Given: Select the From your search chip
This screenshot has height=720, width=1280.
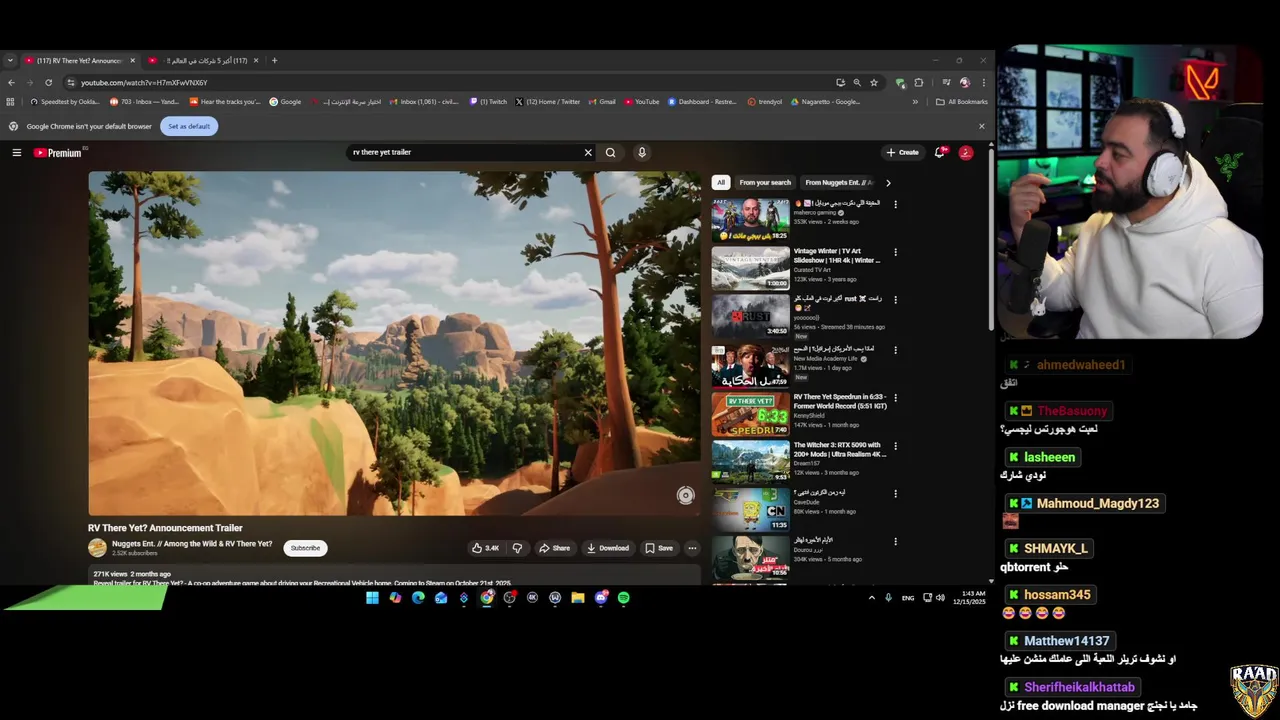Looking at the screenshot, I should (x=765, y=183).
